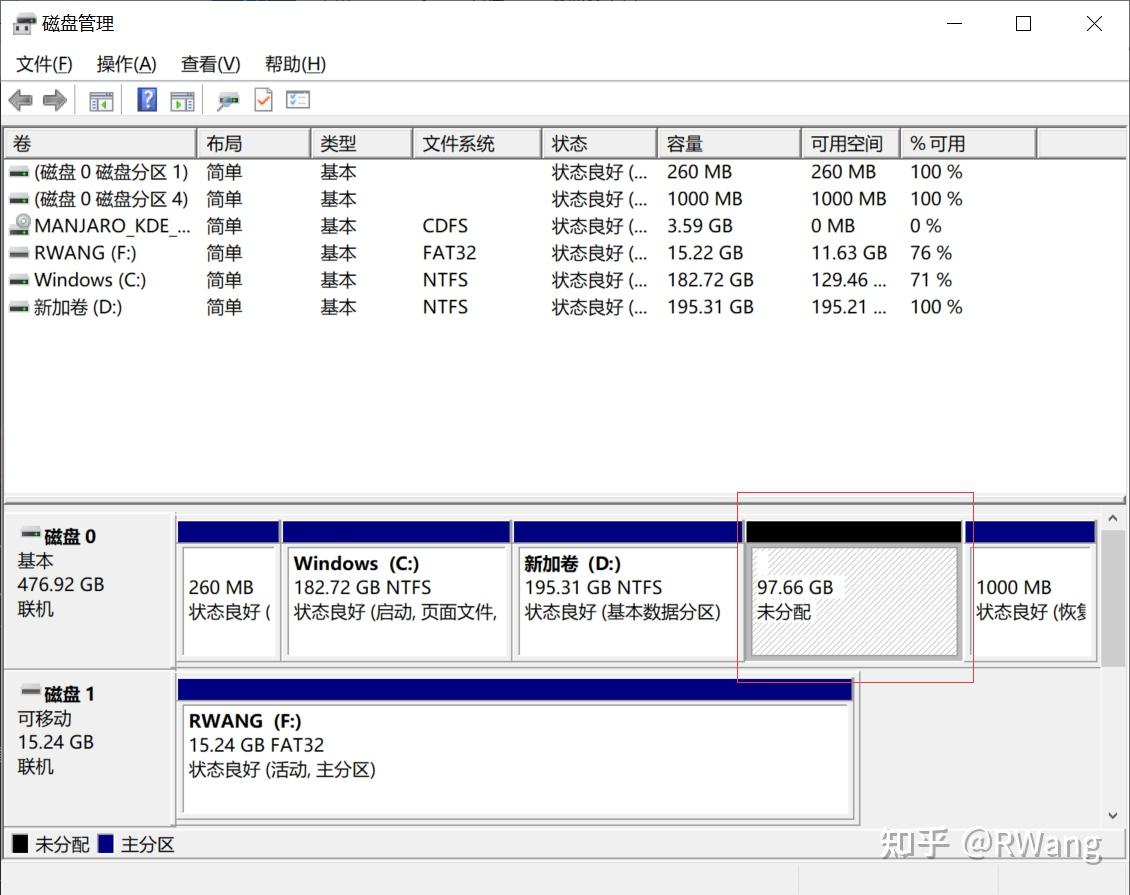
Task: Click the vertical scrollbar up arrow
Action: (x=1112, y=517)
